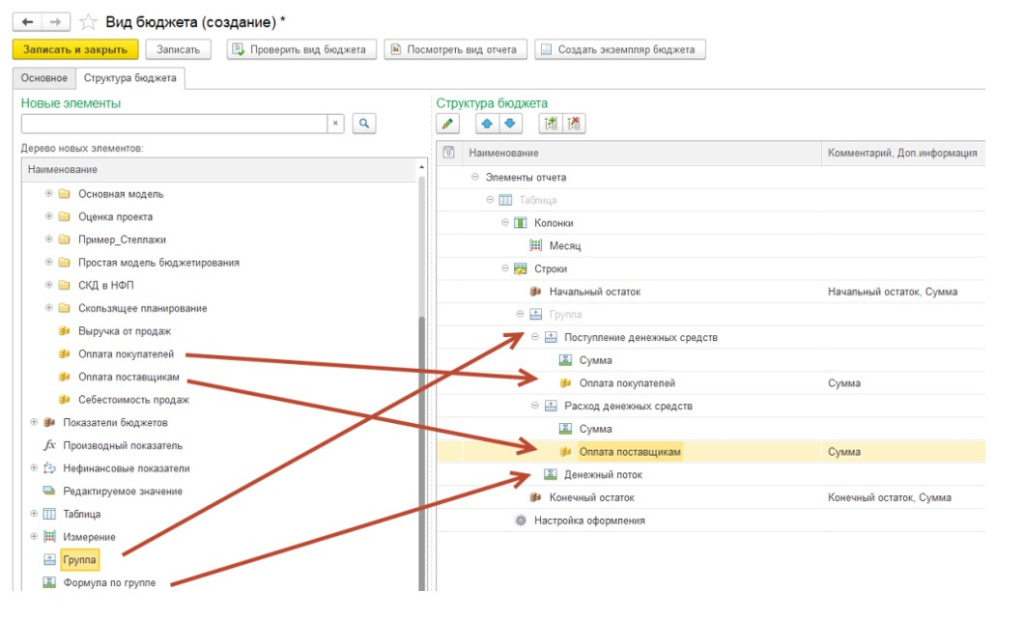Select Формула по группе in elements tree

[x=109, y=583]
